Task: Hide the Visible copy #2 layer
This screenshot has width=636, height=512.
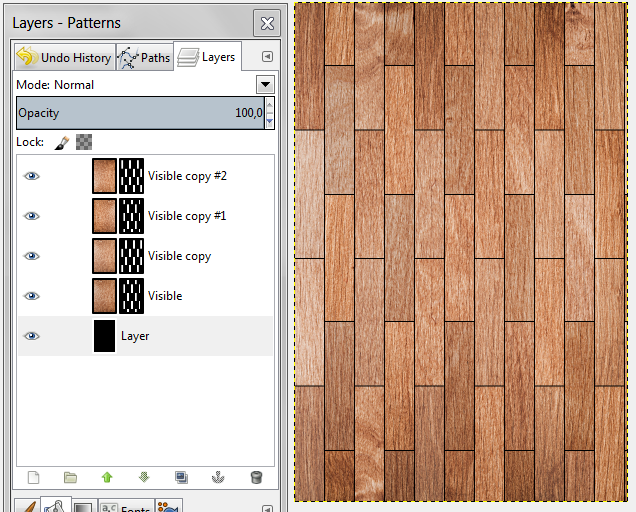Action: (x=32, y=176)
